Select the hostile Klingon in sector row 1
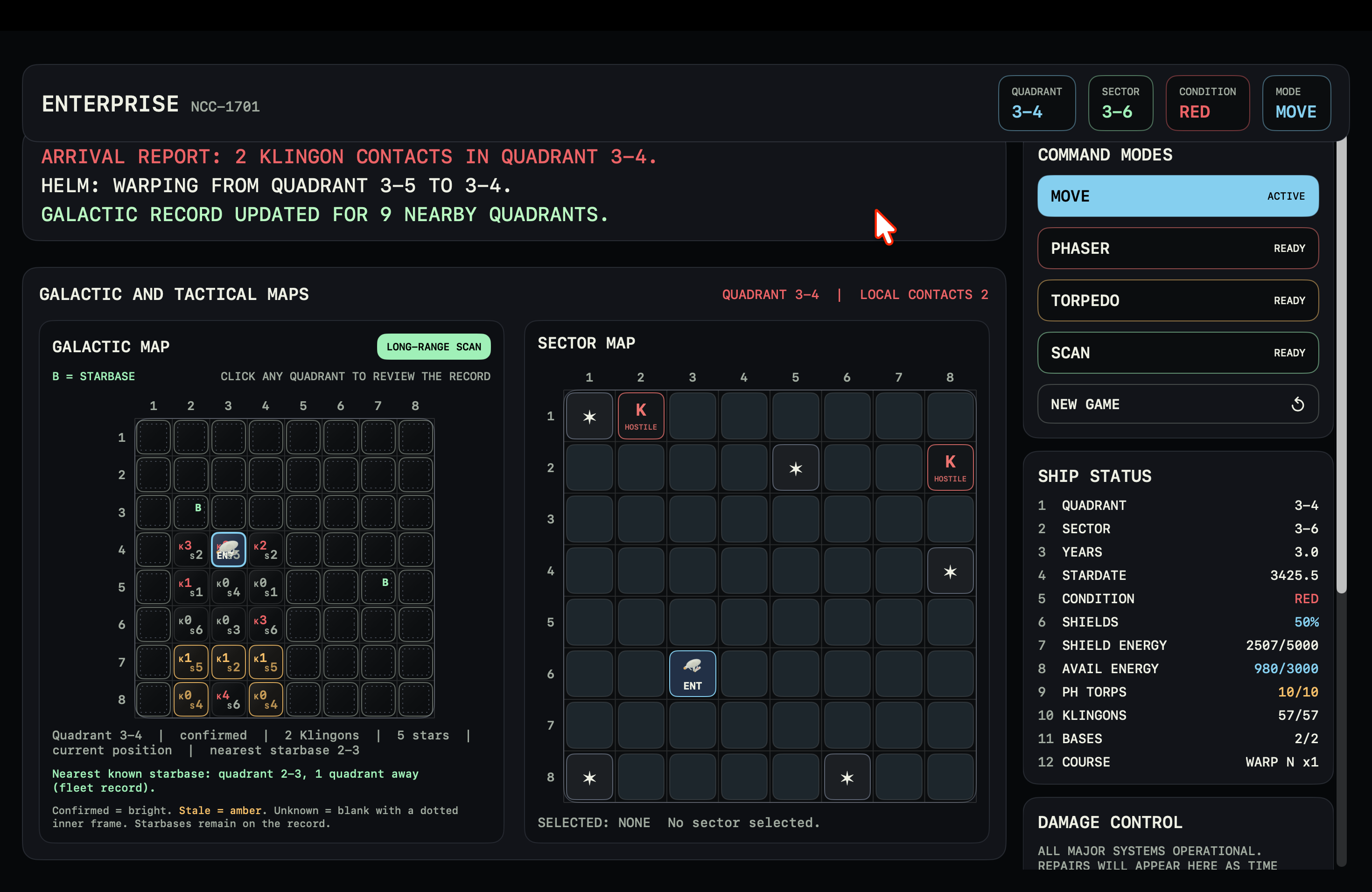Viewport: 1372px width, 892px height. click(640, 416)
